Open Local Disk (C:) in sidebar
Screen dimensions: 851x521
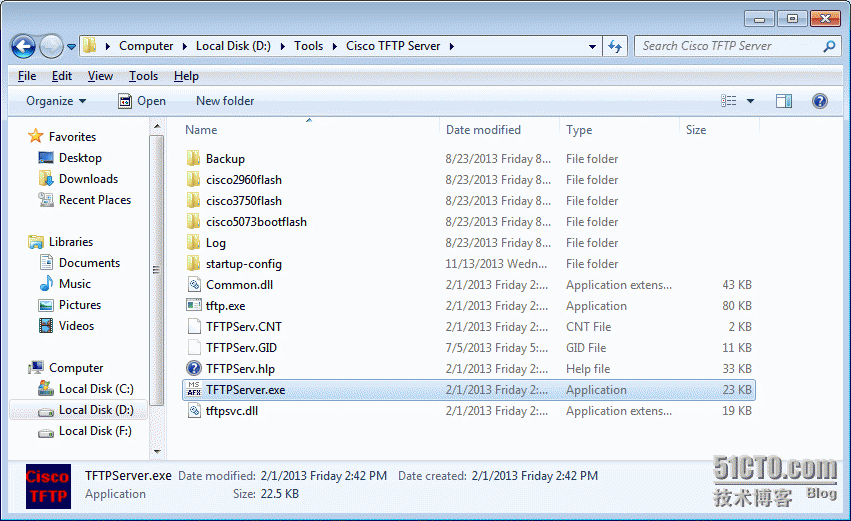click(96, 389)
